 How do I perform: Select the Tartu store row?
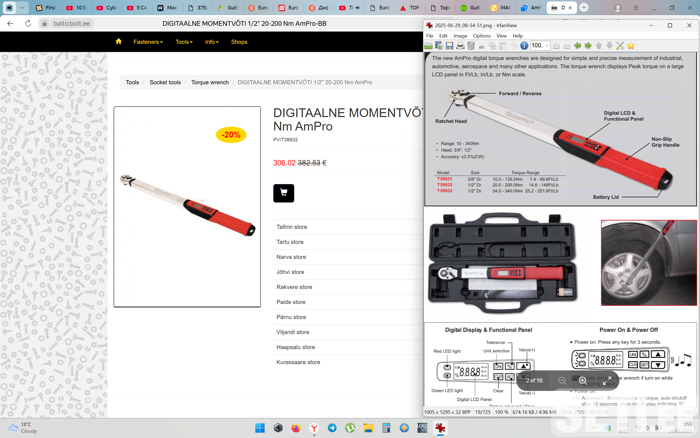(x=348, y=242)
